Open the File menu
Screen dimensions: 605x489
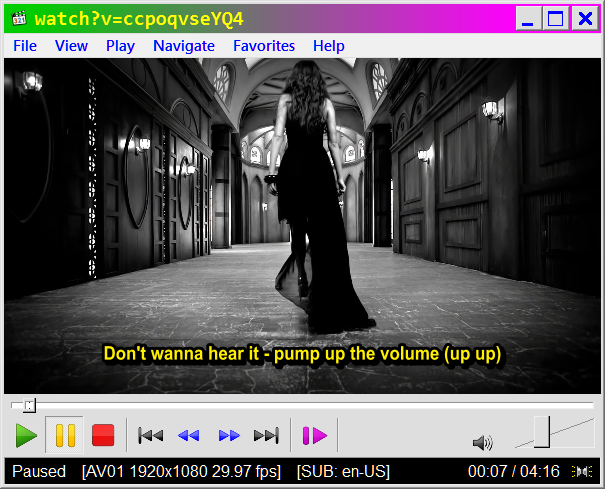pos(25,46)
